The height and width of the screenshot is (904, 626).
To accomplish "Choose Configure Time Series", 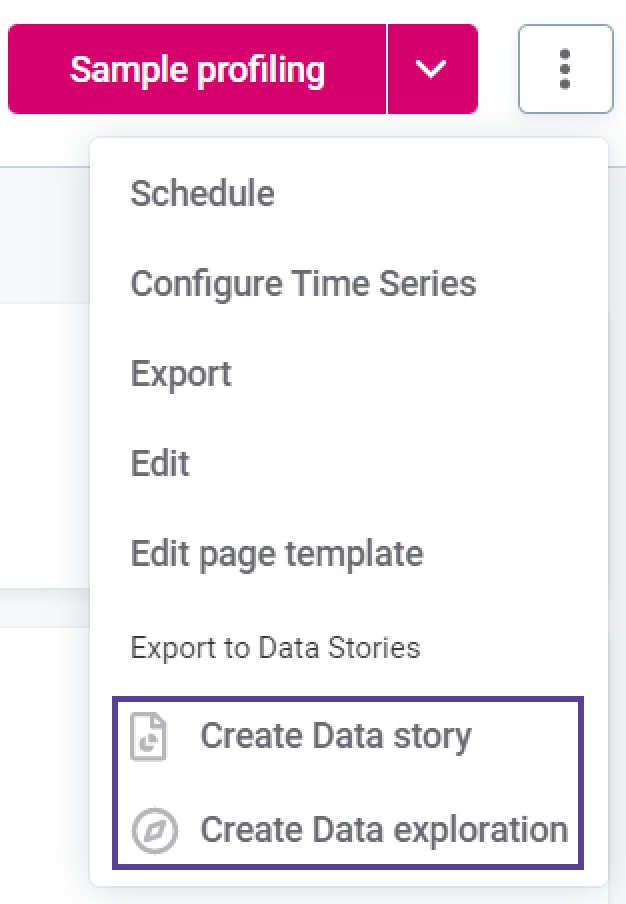I will [x=303, y=284].
